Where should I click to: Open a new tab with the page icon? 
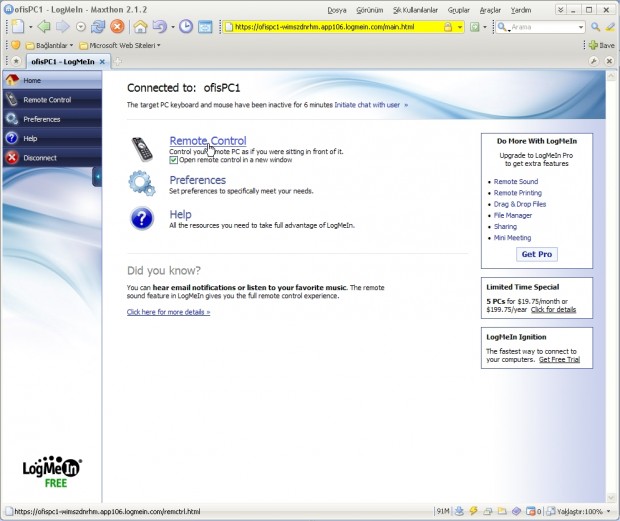tap(18, 27)
